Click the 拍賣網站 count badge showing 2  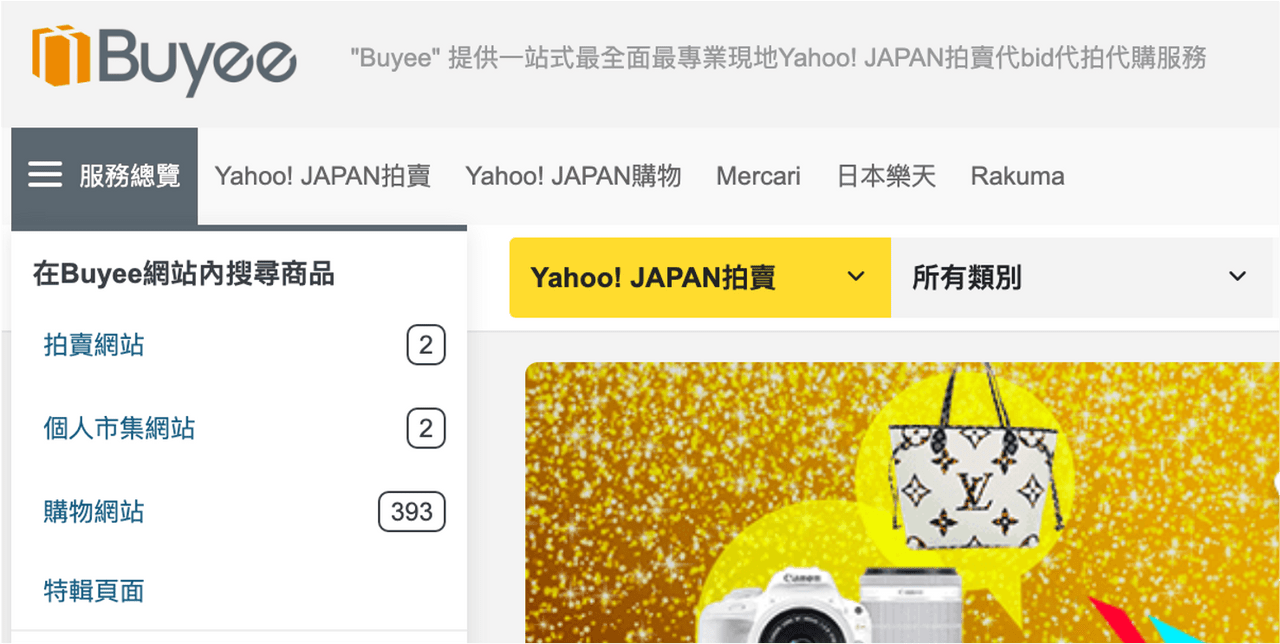pos(426,344)
